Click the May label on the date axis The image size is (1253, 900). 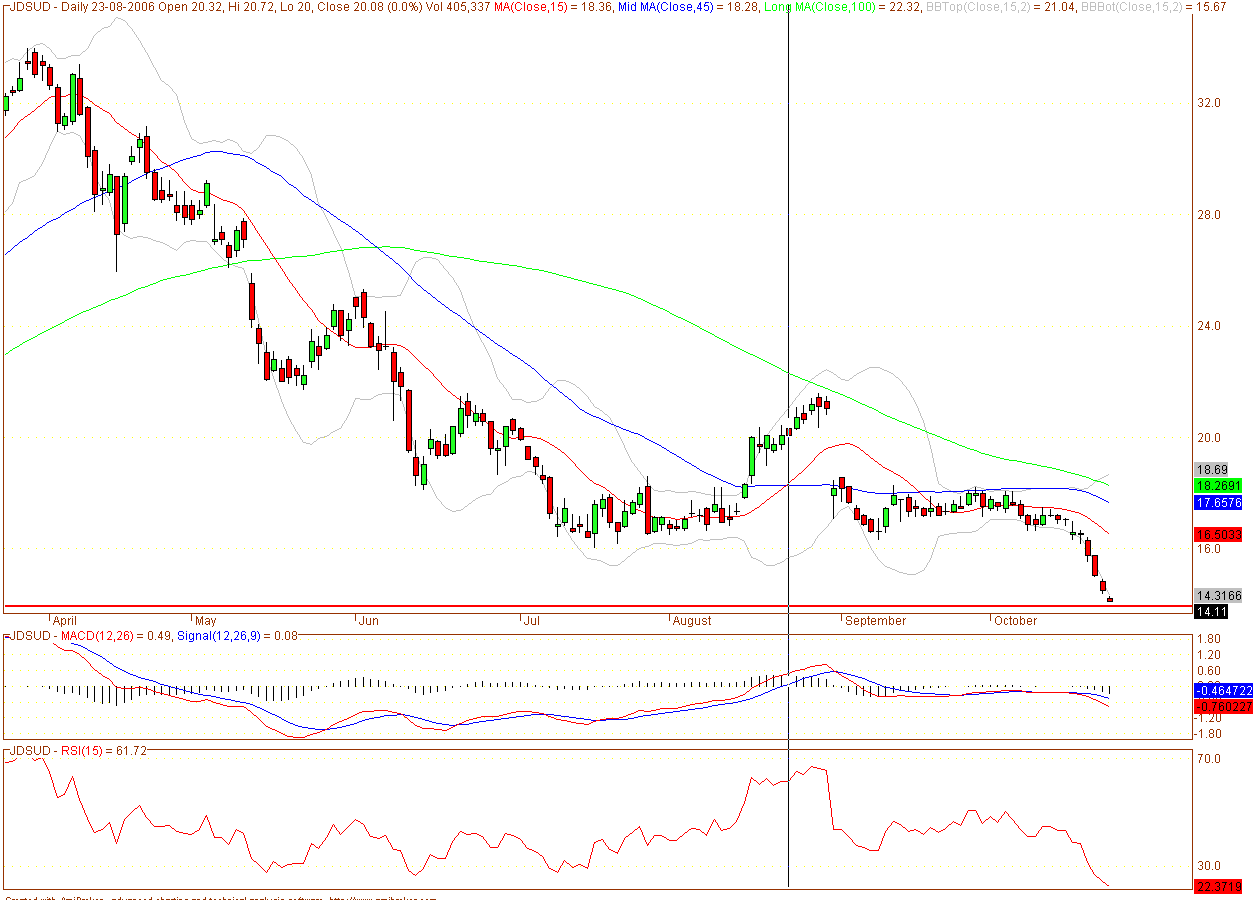206,620
